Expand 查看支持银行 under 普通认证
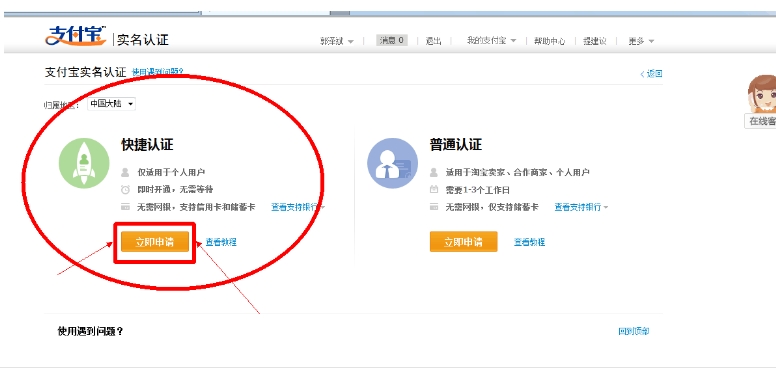 581,207
